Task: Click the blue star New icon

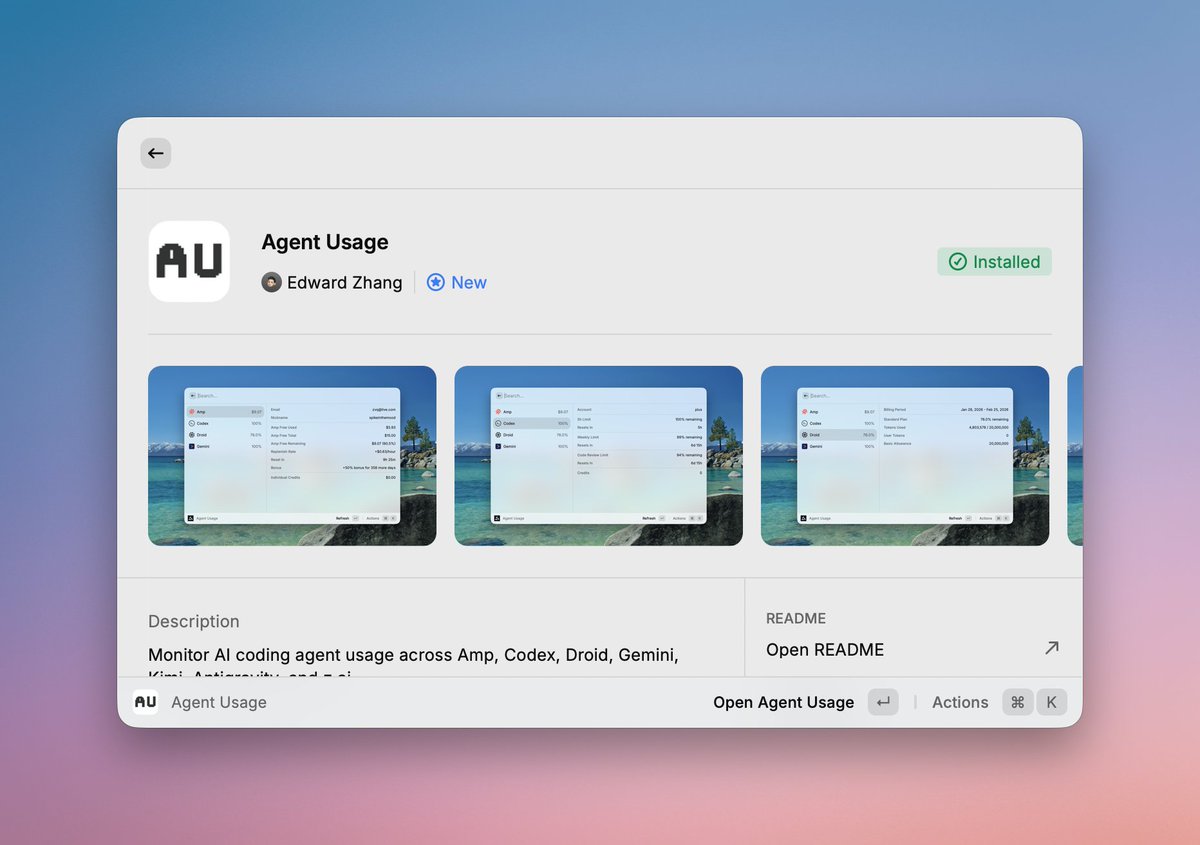Action: [436, 283]
